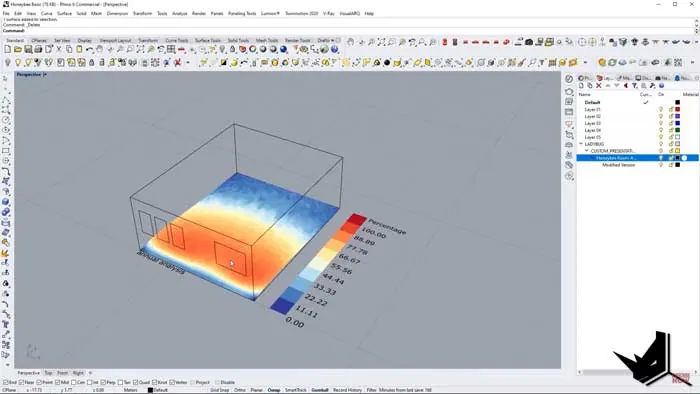This screenshot has height=394, width=700.
Task: Click the Move layer down arrow icon
Action: (x=617, y=86)
